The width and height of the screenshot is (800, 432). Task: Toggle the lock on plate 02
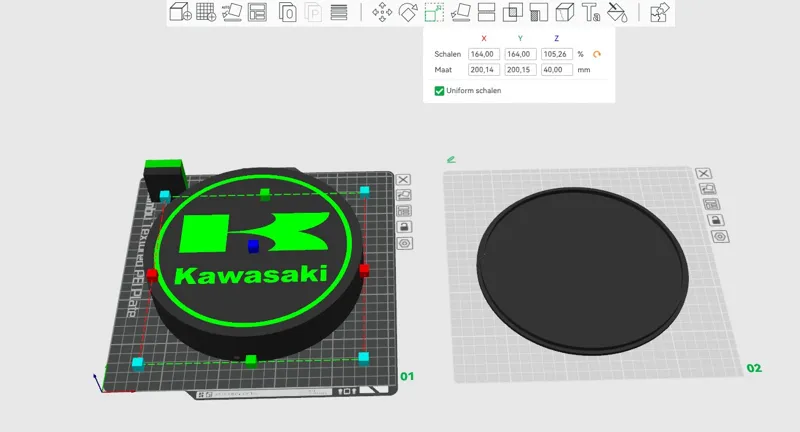pyautogui.click(x=715, y=220)
